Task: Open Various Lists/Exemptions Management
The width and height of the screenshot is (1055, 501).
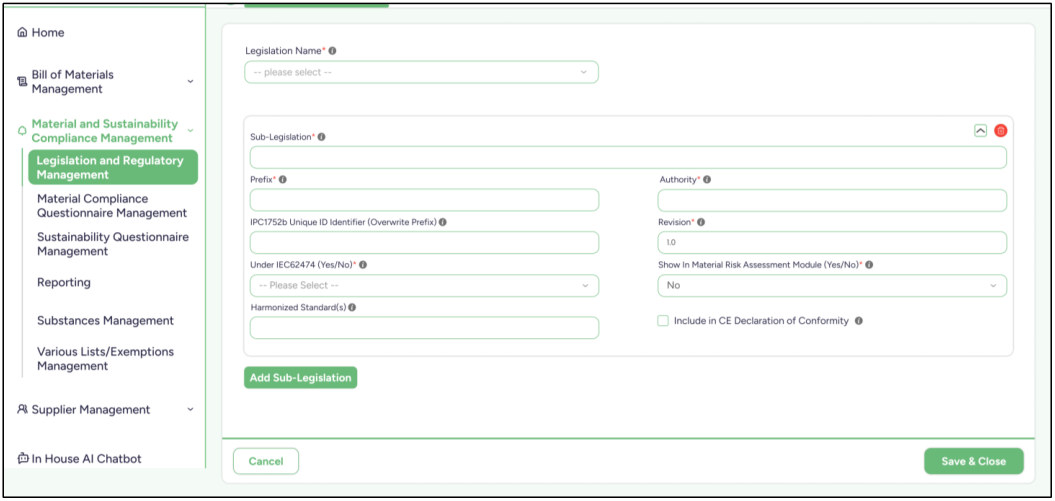Action: 106,359
